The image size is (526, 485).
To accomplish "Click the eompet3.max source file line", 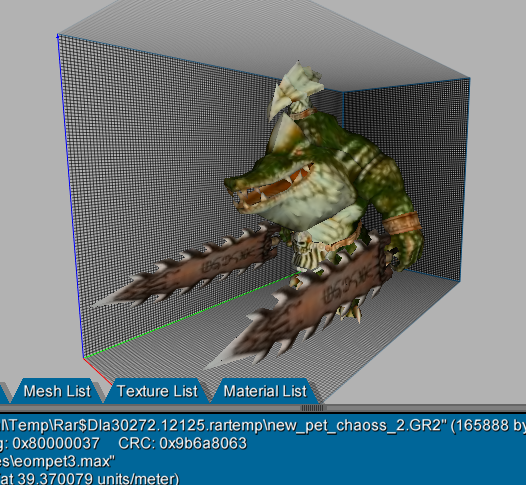I will click(x=57, y=462).
